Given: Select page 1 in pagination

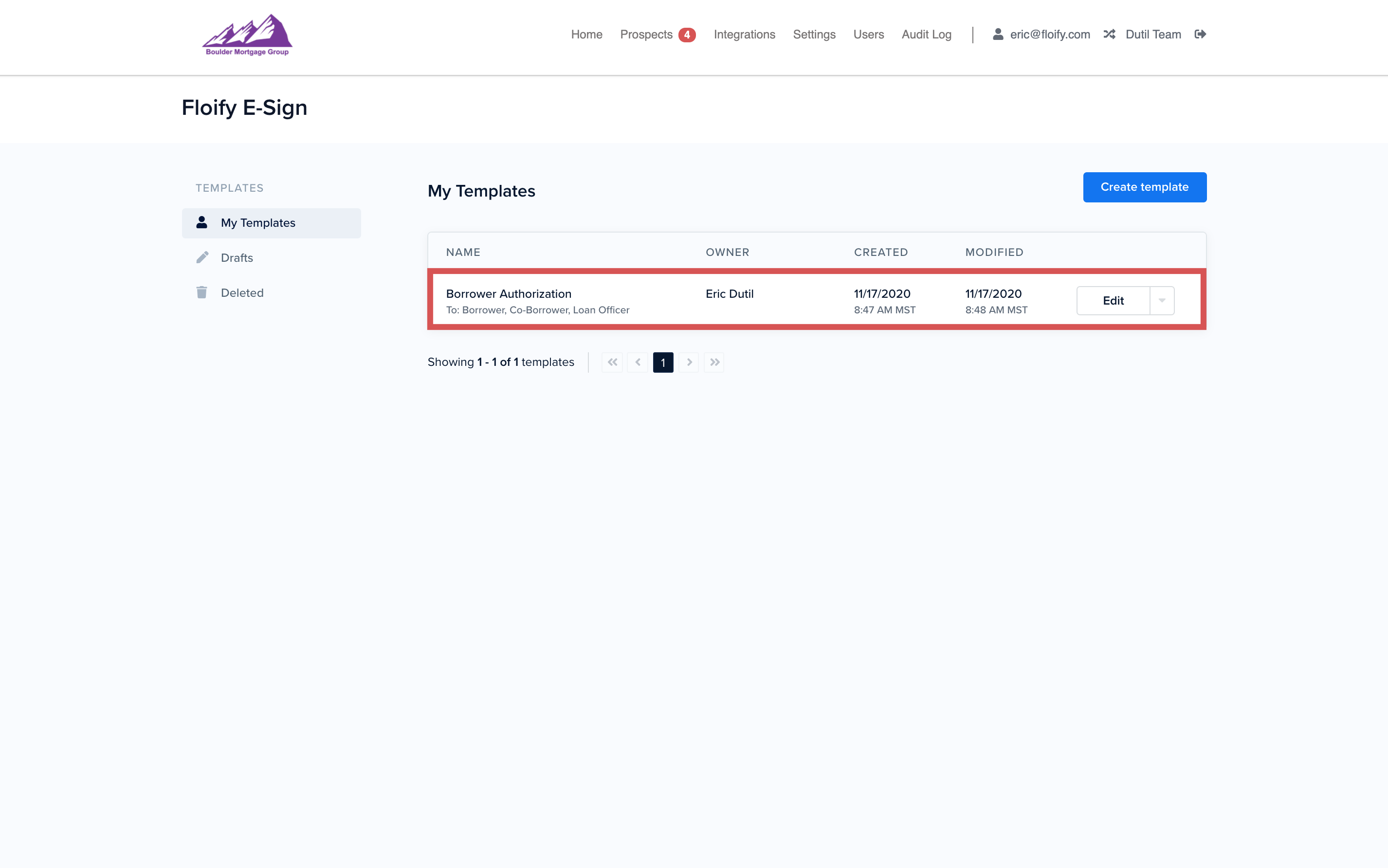Looking at the screenshot, I should (663, 362).
